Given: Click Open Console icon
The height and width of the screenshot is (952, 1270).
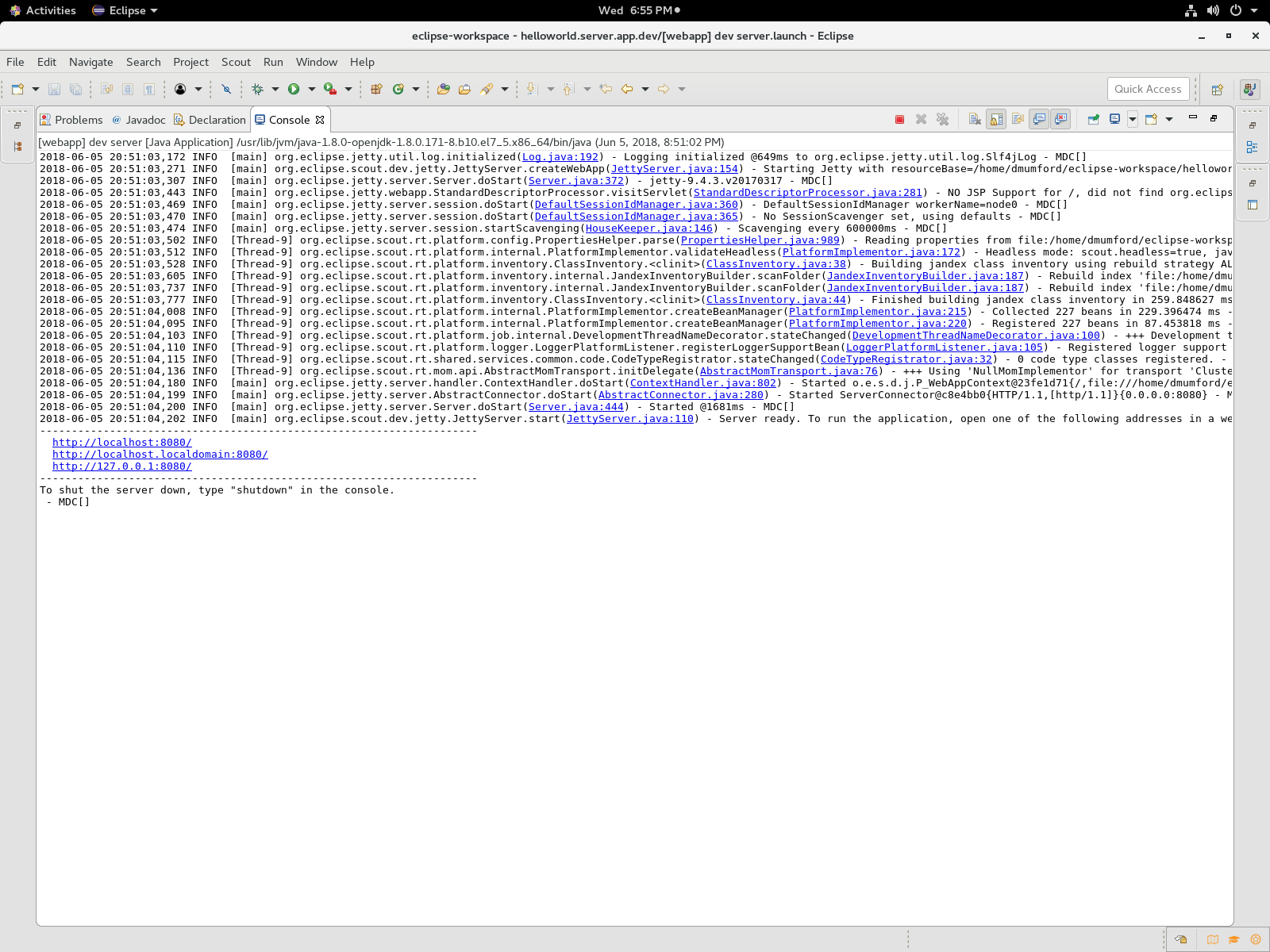Looking at the screenshot, I should pos(1151,120).
